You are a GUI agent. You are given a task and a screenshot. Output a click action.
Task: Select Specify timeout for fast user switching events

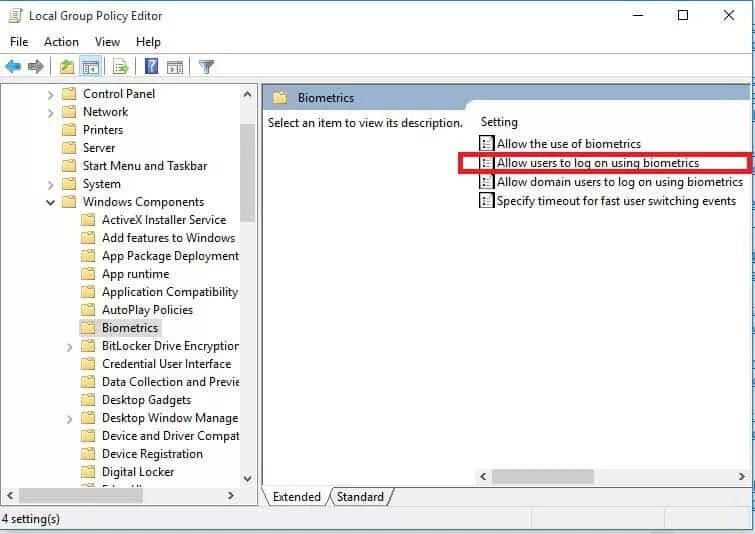(x=616, y=201)
